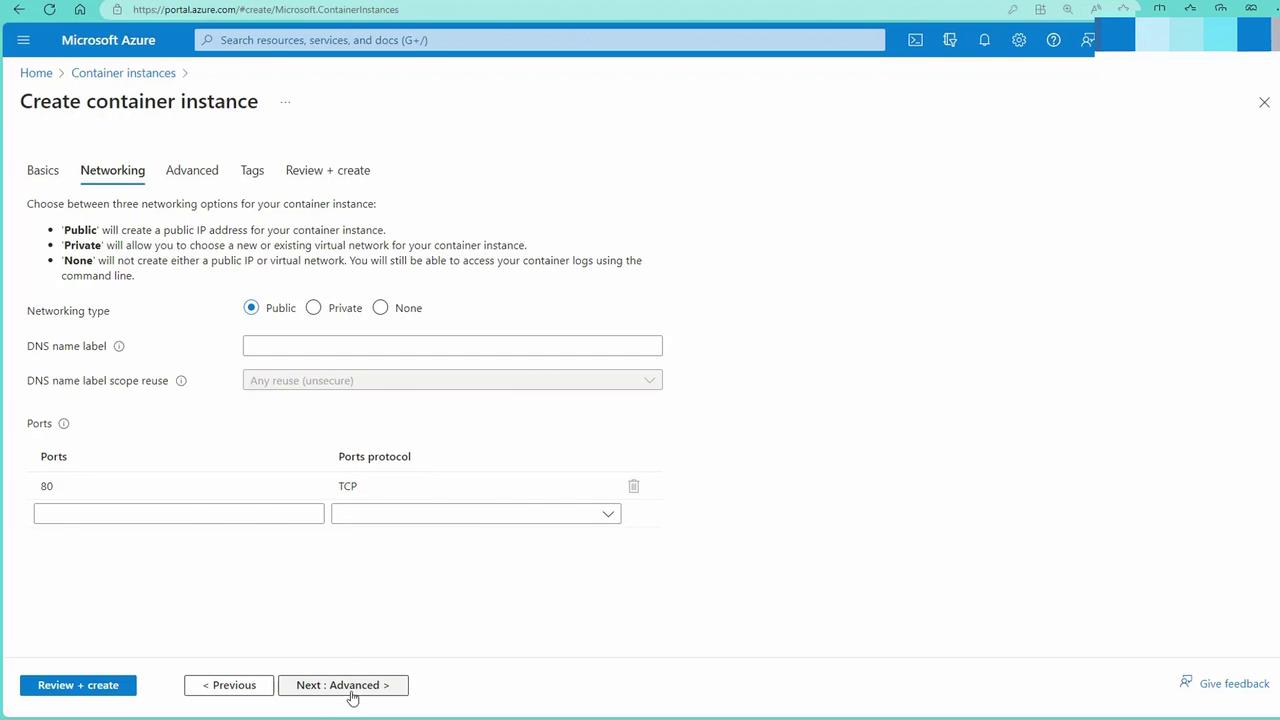This screenshot has width=1280, height=720.
Task: Navigate to Home breadcrumb
Action: (36, 73)
